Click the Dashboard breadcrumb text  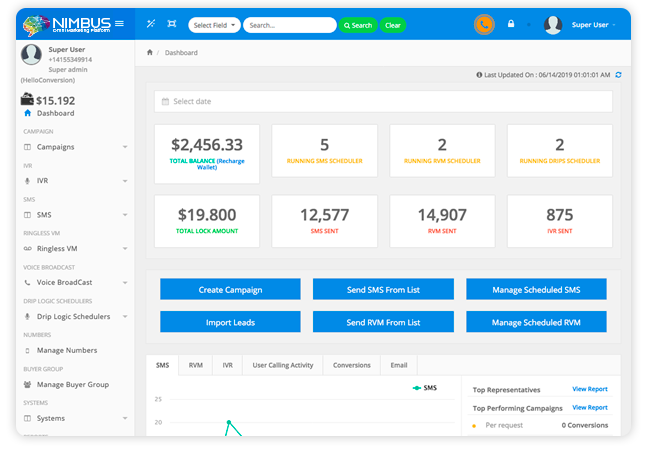tap(181, 52)
